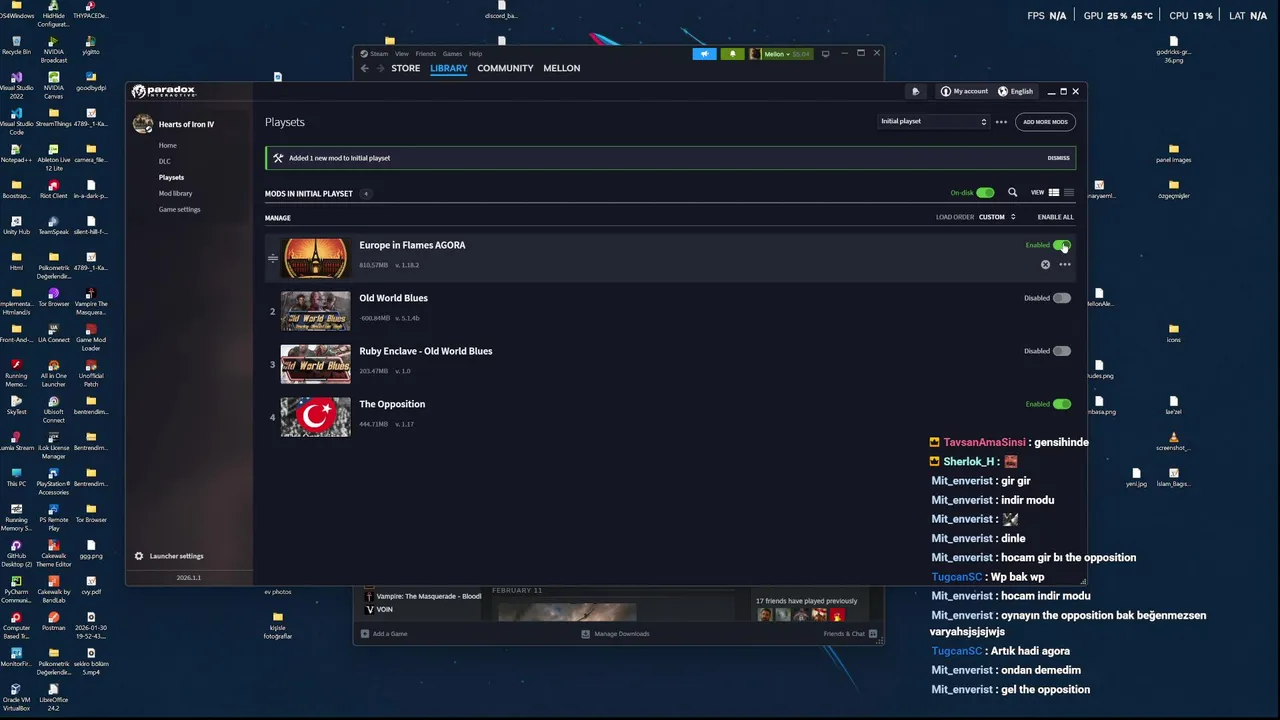Open Friends menu in Steam window
The width and height of the screenshot is (1280, 720).
click(x=425, y=54)
